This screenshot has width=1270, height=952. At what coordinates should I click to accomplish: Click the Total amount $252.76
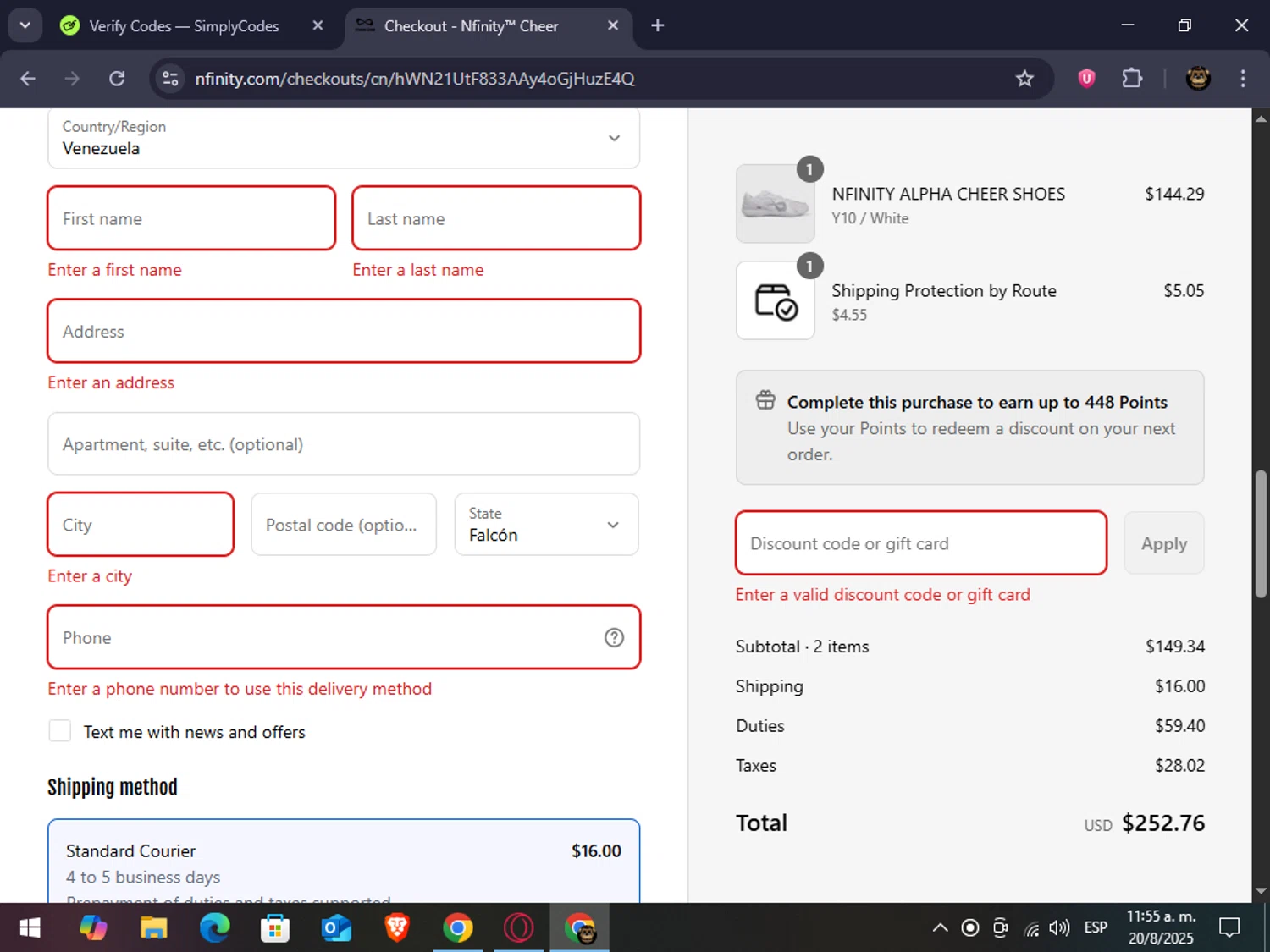click(x=1163, y=823)
